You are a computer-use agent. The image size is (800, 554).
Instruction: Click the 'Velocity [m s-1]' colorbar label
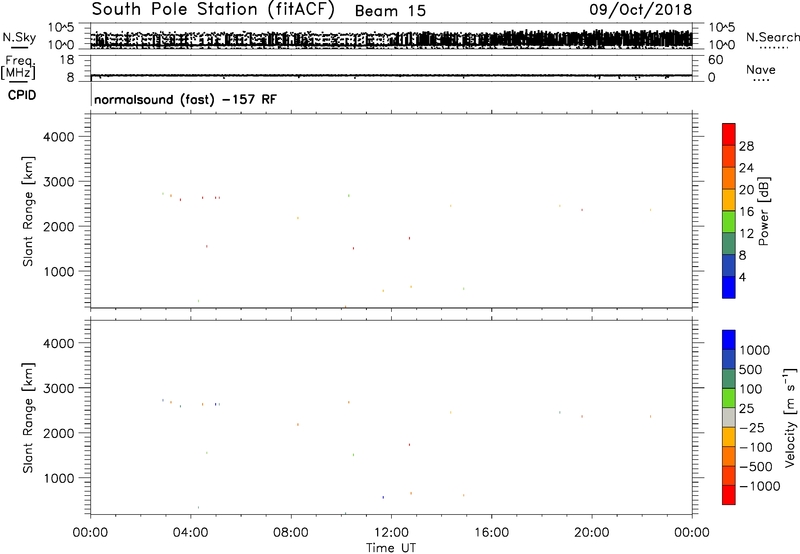(790, 417)
